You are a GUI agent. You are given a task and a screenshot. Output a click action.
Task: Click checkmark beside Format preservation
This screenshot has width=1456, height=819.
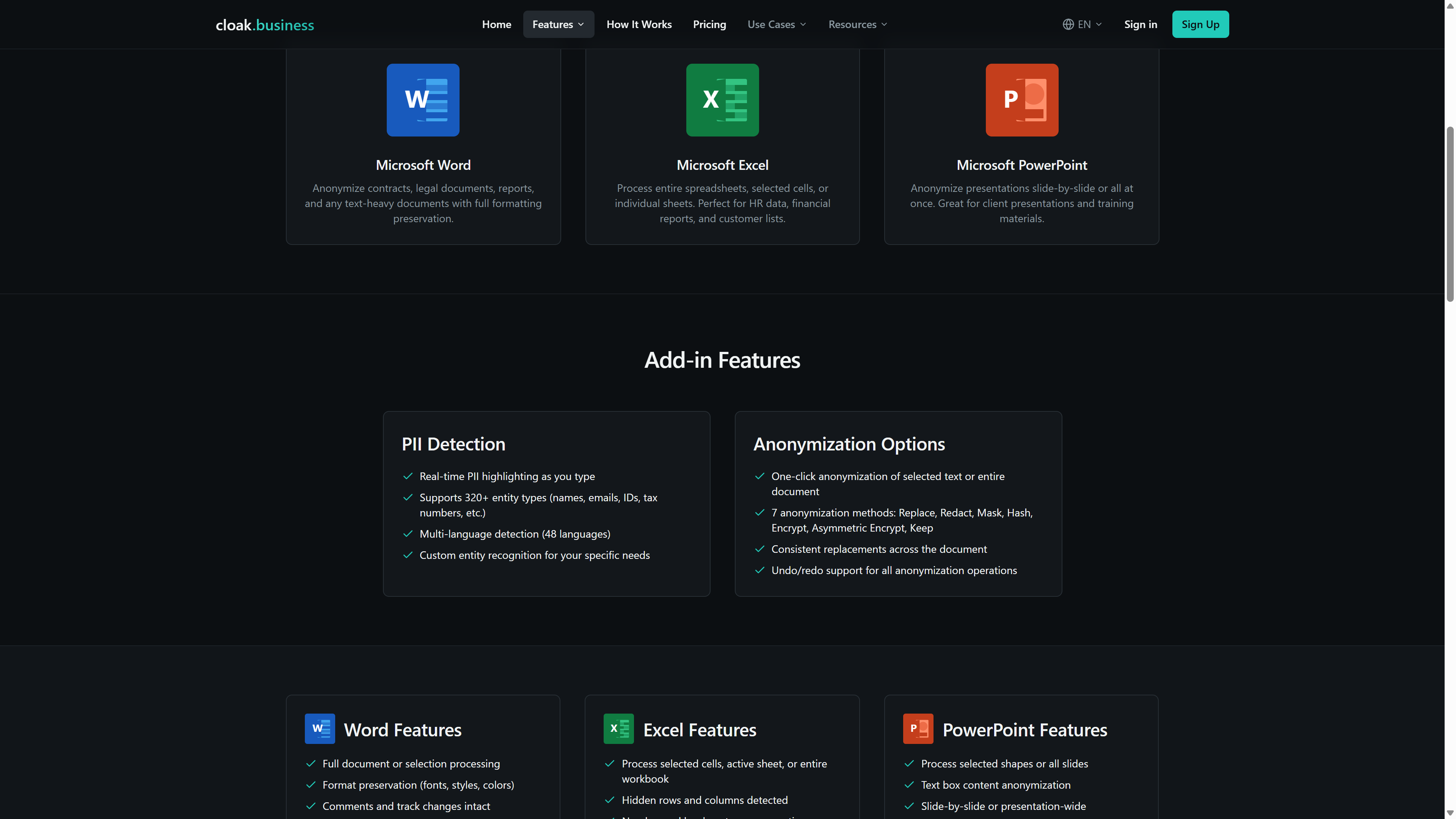pos(310,784)
